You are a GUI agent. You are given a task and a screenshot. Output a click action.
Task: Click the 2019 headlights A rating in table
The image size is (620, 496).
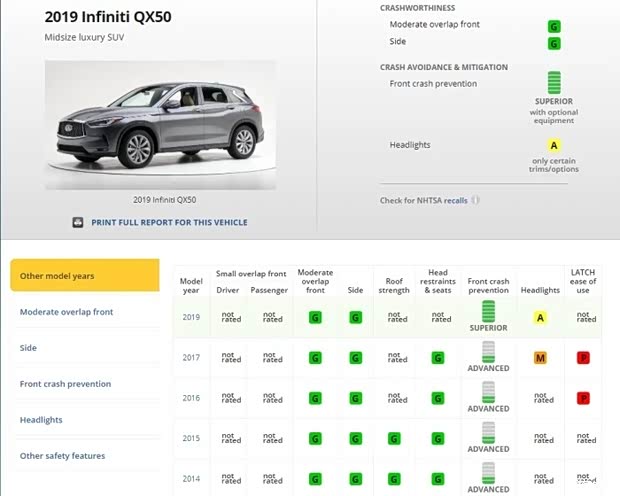540,317
